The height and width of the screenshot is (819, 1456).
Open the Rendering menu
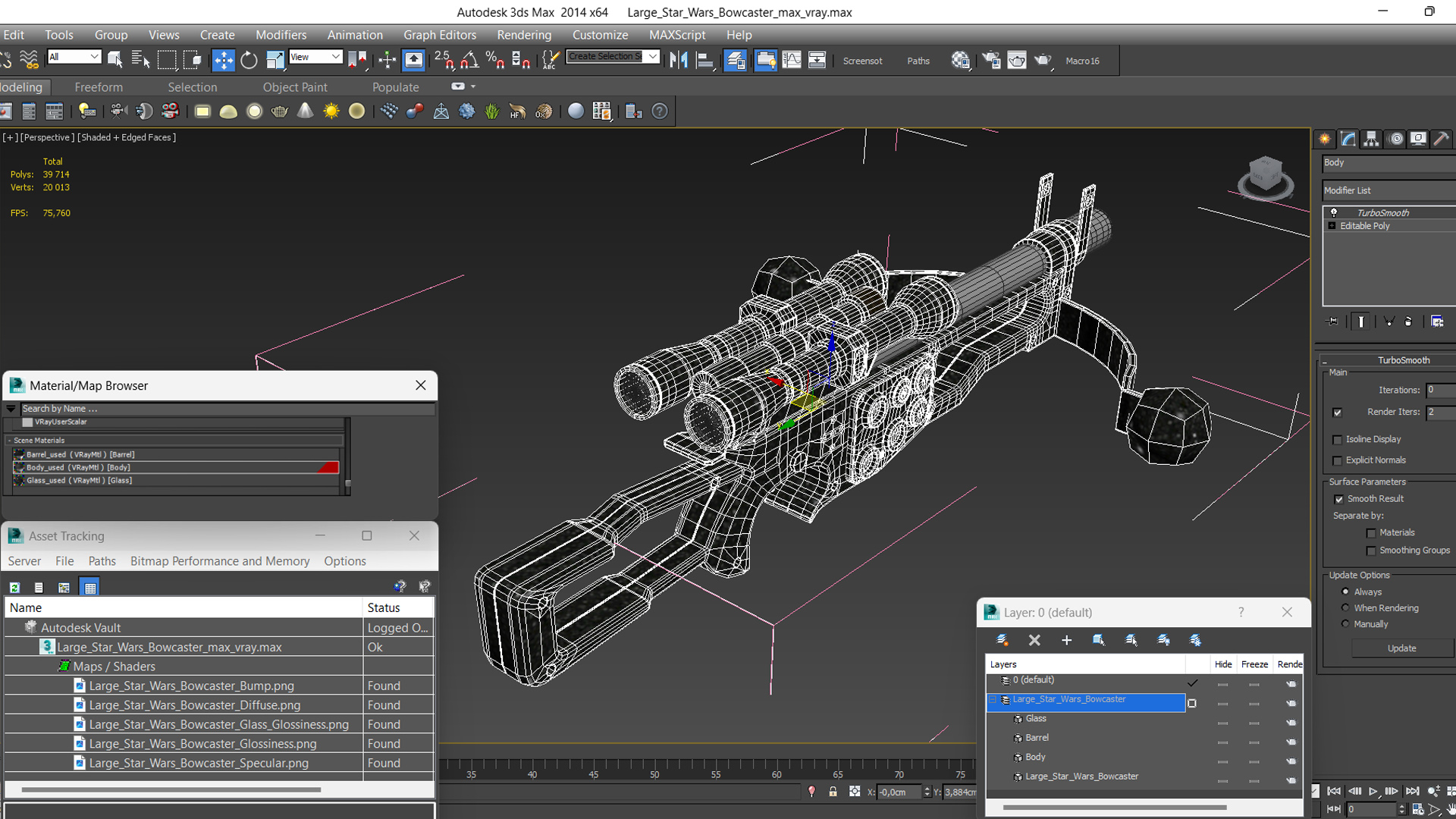click(524, 35)
